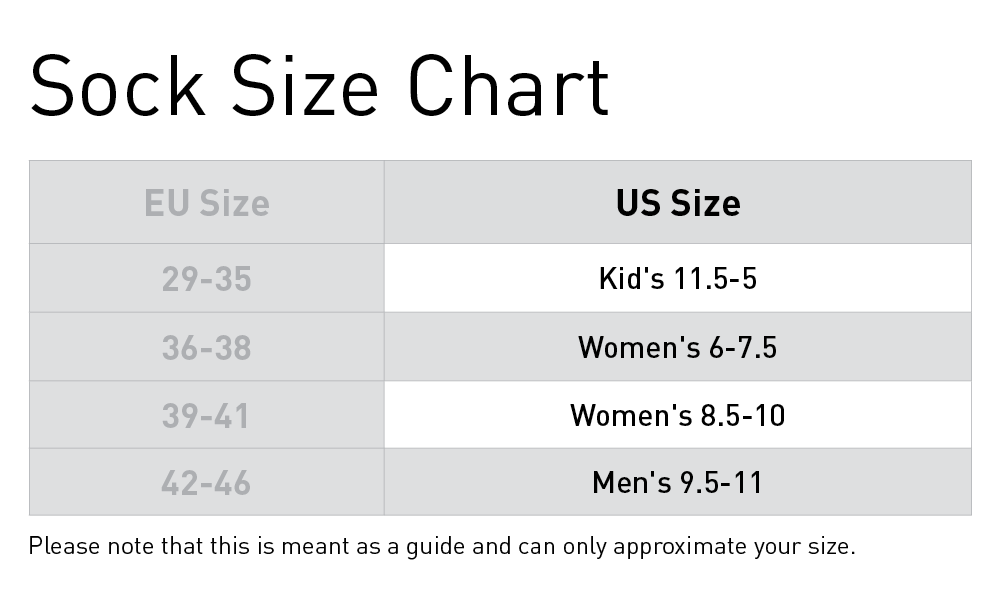Select the Men's 9.5-11 cell
Image resolution: width=1000 pixels, height=613 pixels.
[x=678, y=483]
